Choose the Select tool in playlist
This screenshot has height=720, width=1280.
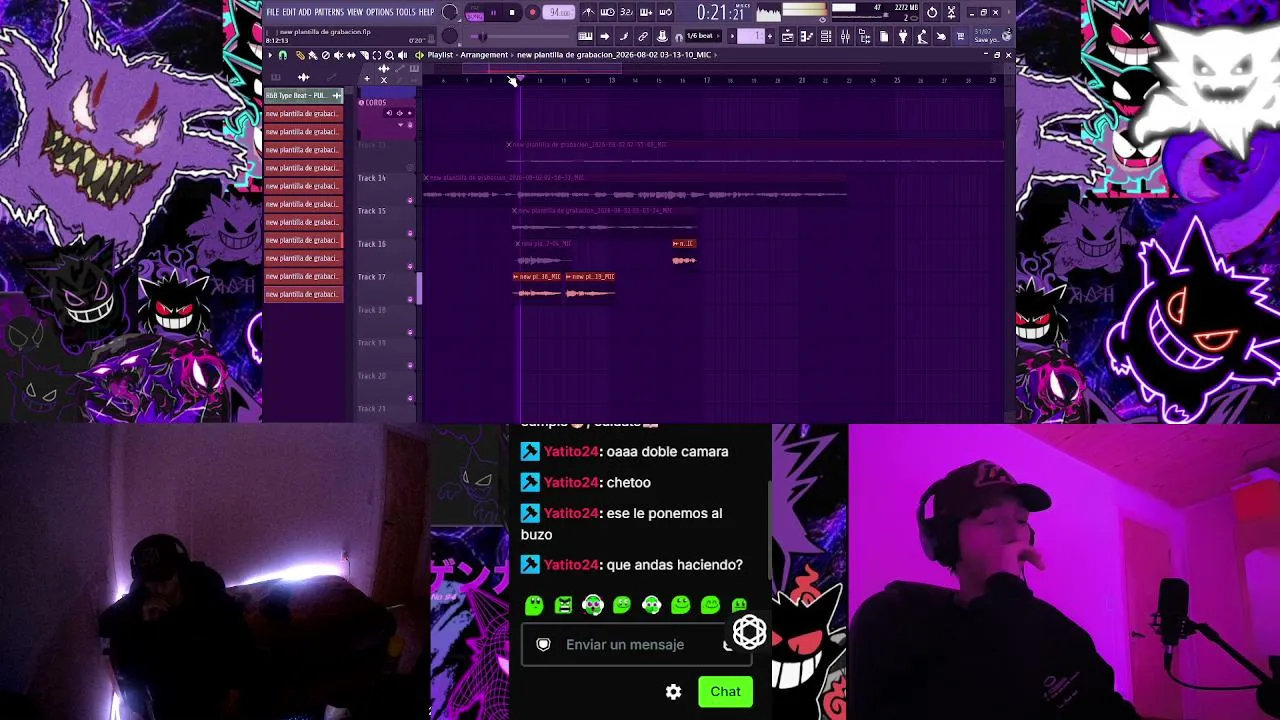[377, 55]
